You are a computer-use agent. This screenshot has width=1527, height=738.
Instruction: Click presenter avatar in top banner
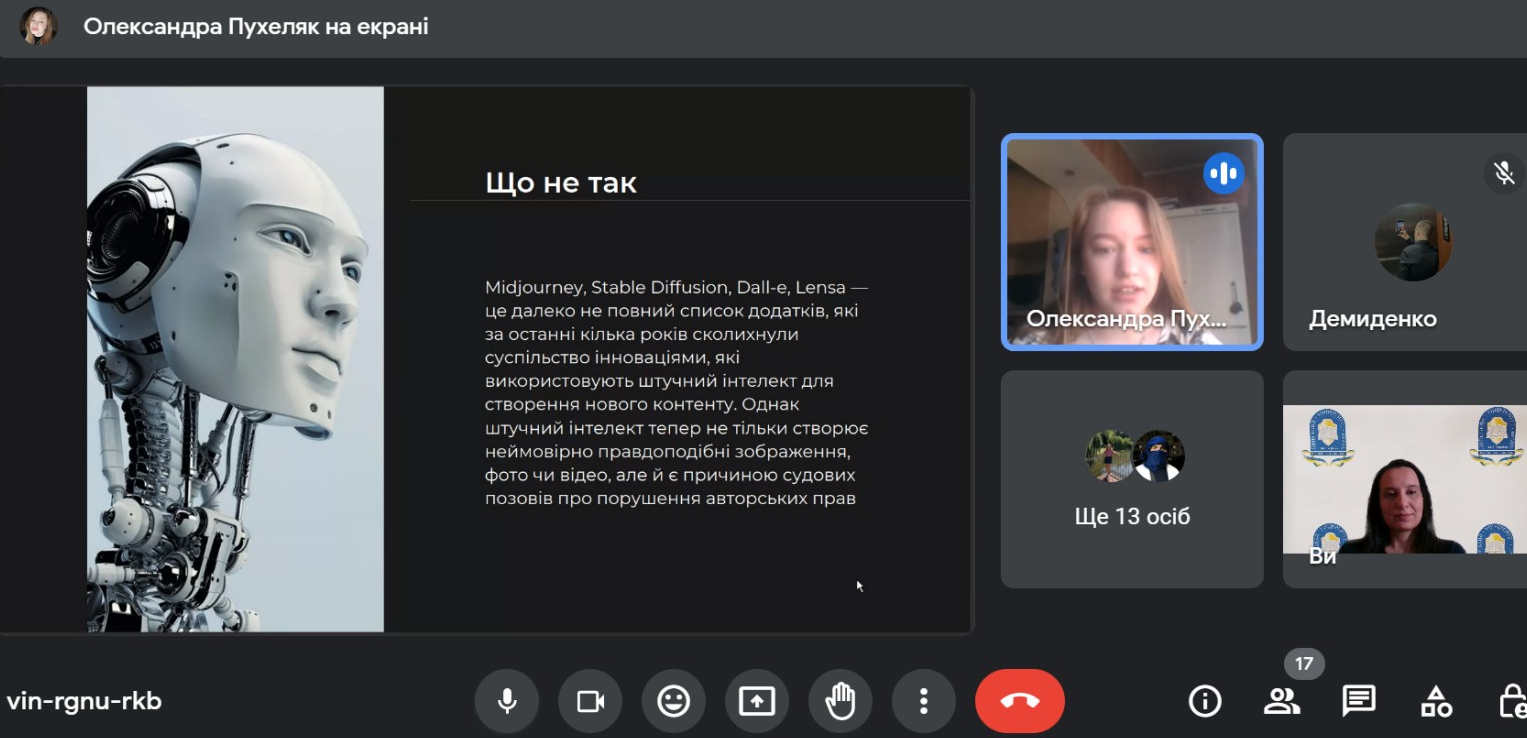(x=39, y=27)
